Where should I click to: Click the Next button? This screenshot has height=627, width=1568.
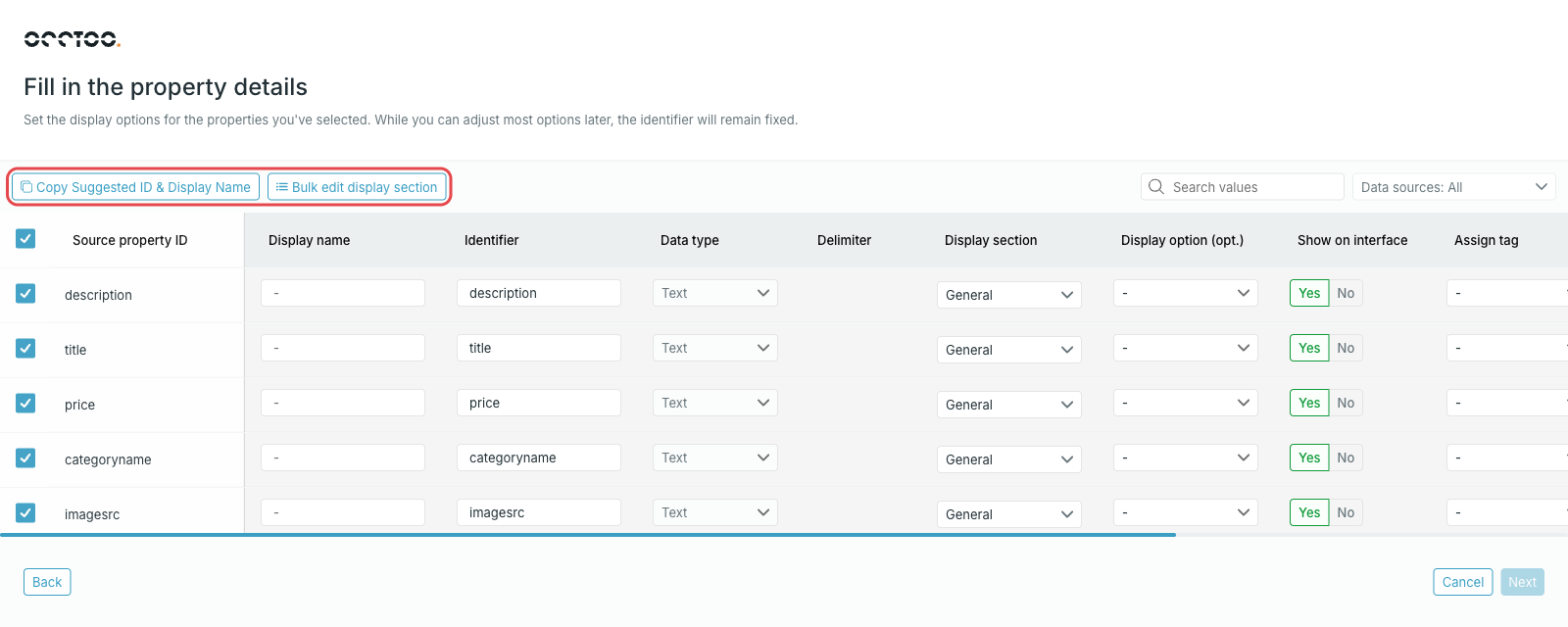click(1522, 582)
